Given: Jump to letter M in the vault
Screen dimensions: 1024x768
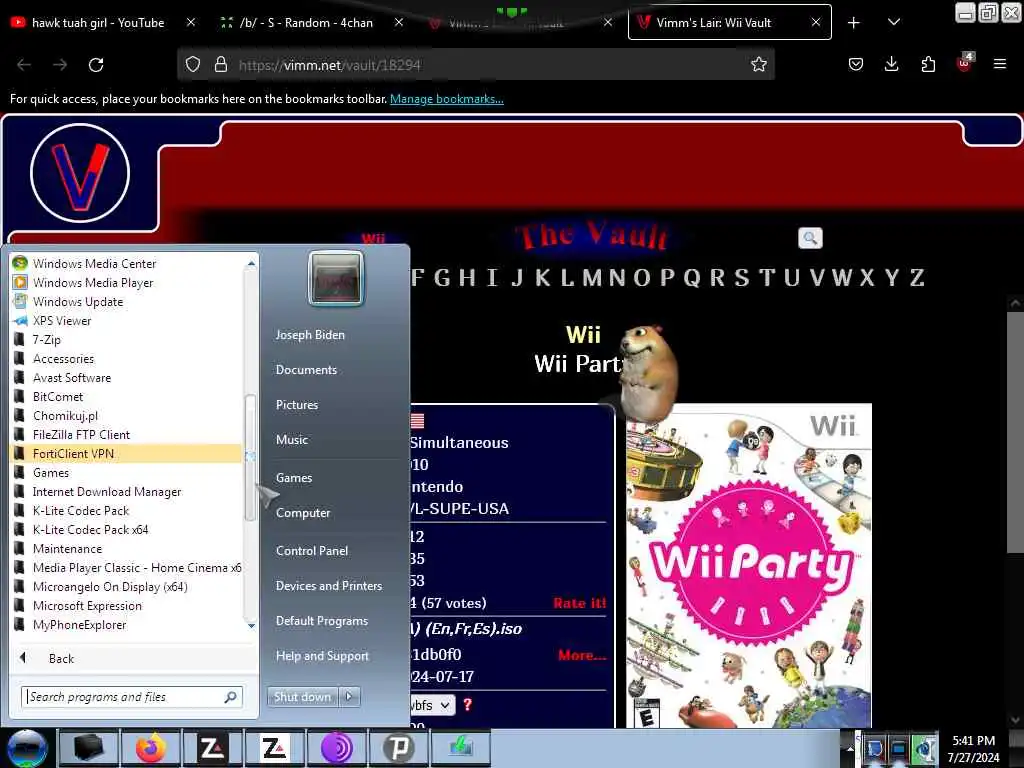Looking at the screenshot, I should point(592,278).
